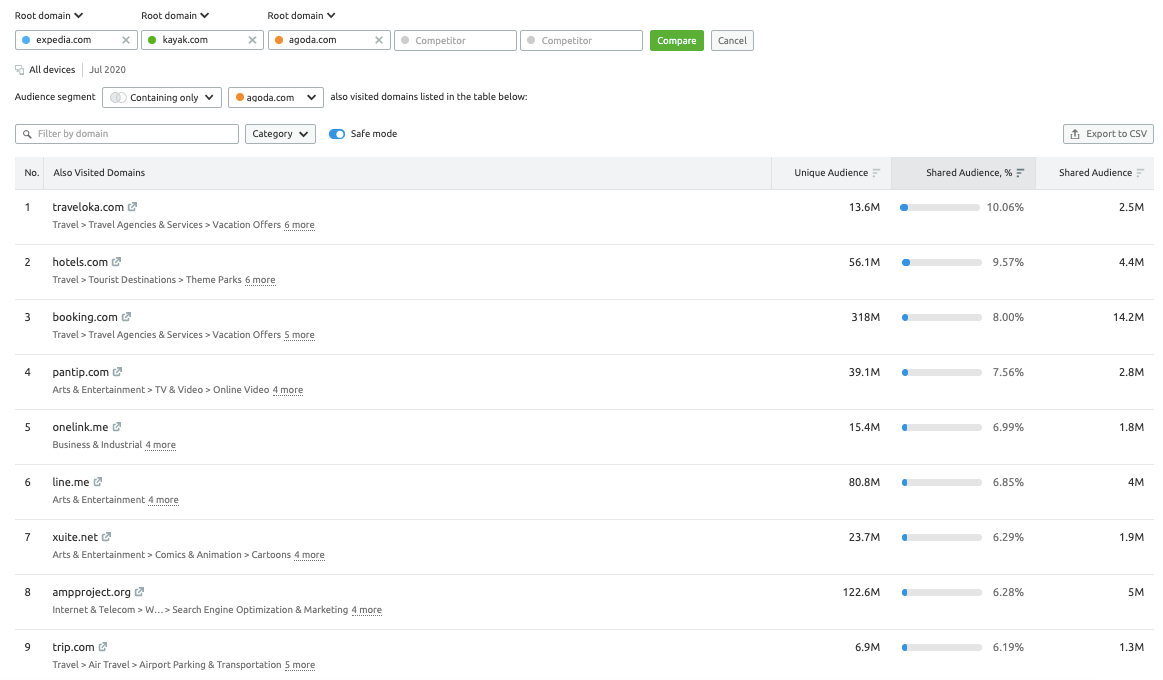Image resolution: width=1163 pixels, height=680 pixels.
Task: Click the Filter by domain search field
Action: (x=127, y=134)
